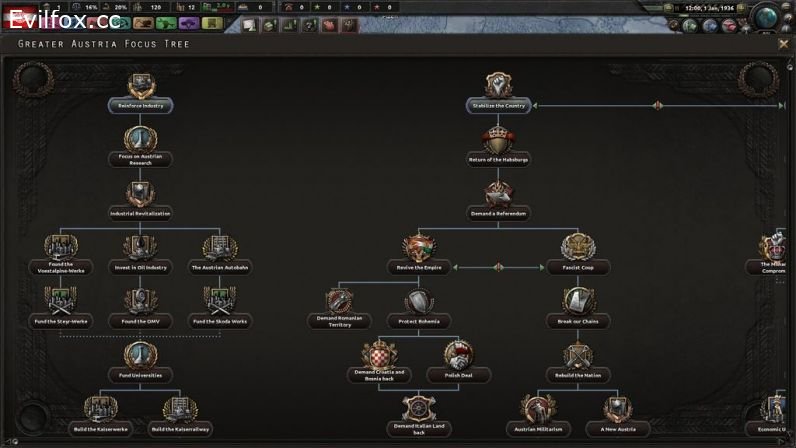The height and width of the screenshot is (448, 796).
Task: Select the Reinforce Industry focus icon
Action: pos(140,86)
